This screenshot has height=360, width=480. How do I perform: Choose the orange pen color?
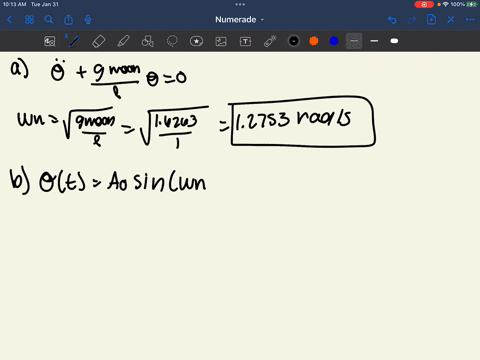314,41
